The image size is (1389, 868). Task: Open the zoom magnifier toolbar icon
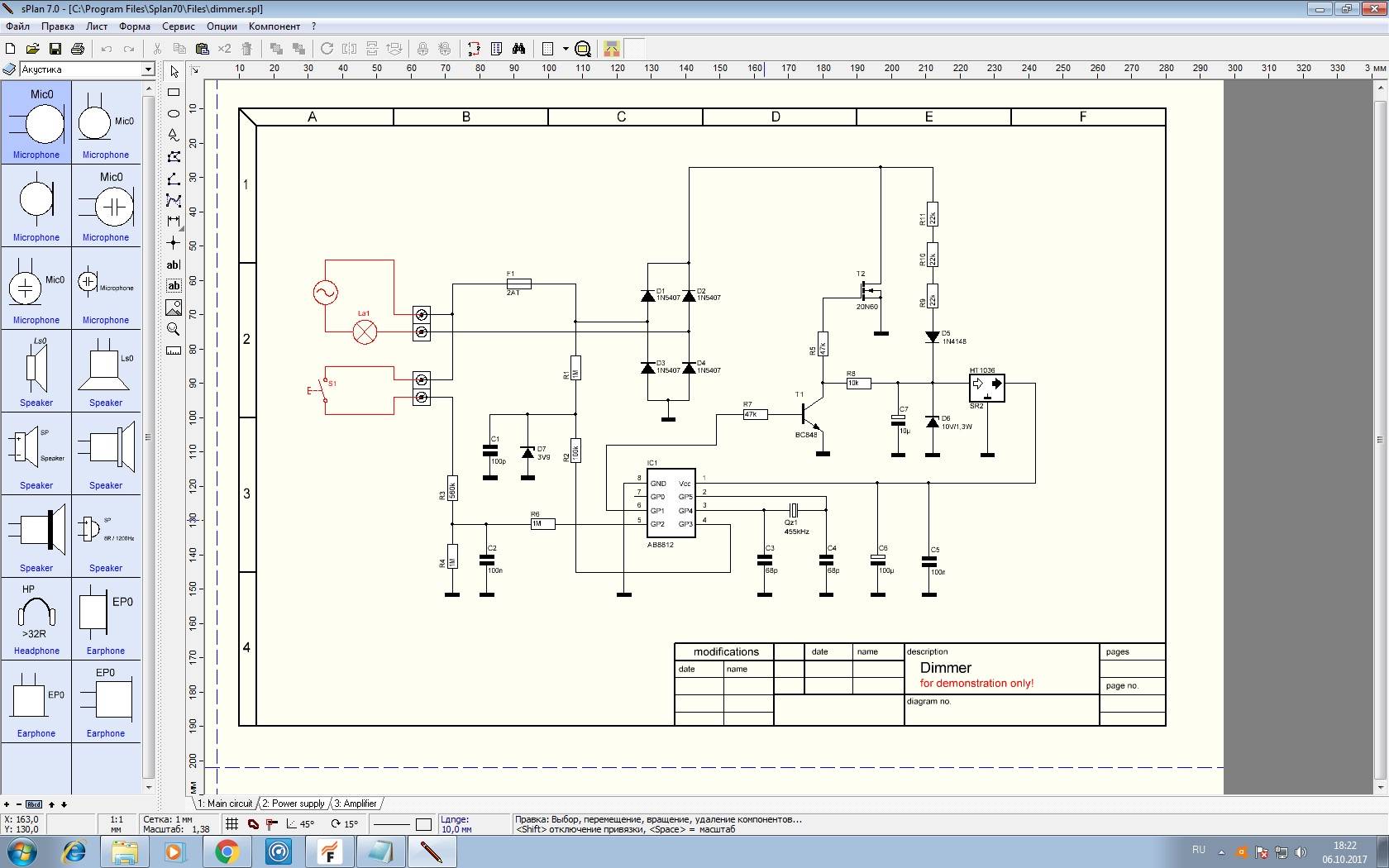click(583, 49)
